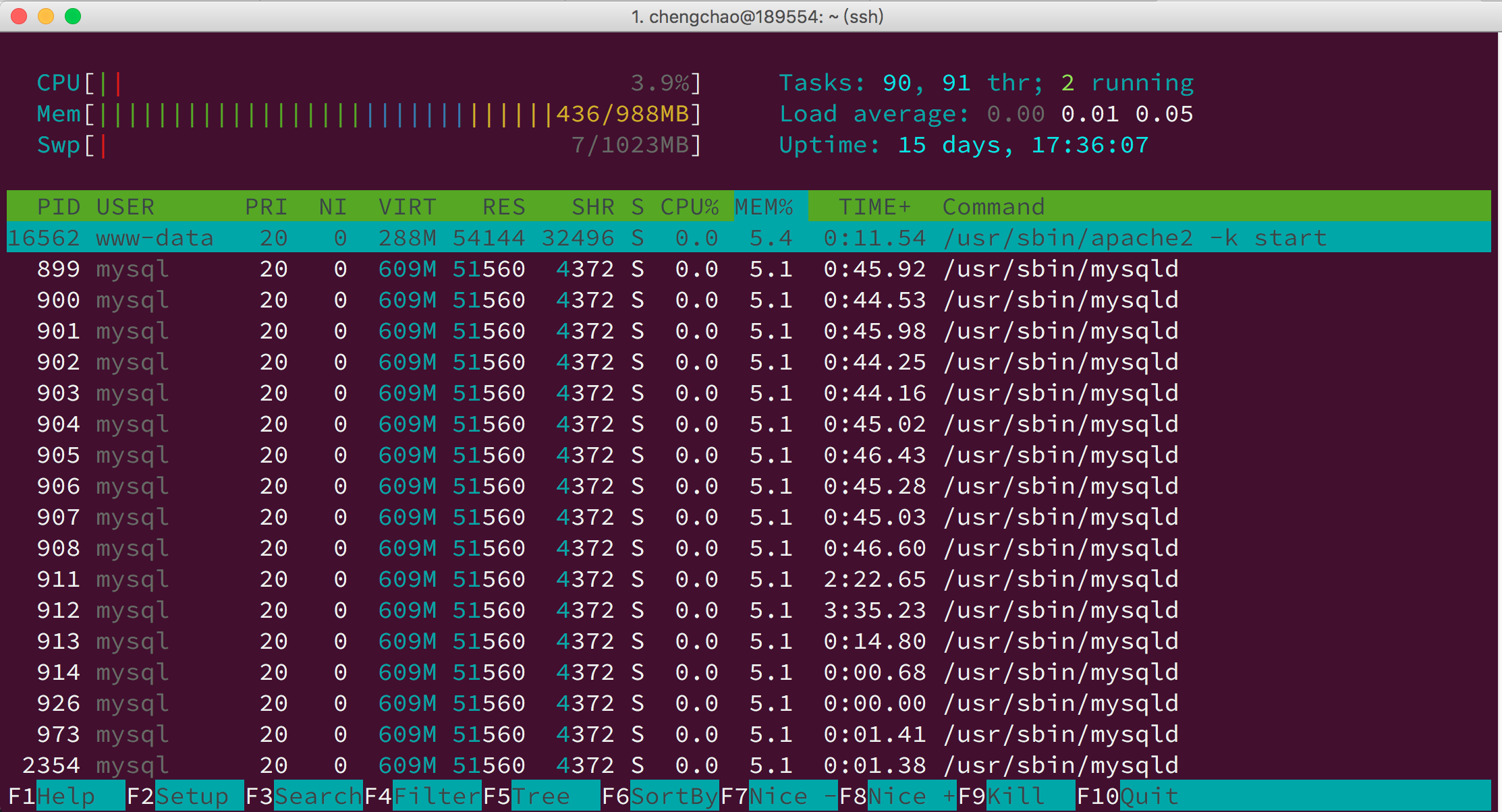Sort by the USER column header

(126, 206)
